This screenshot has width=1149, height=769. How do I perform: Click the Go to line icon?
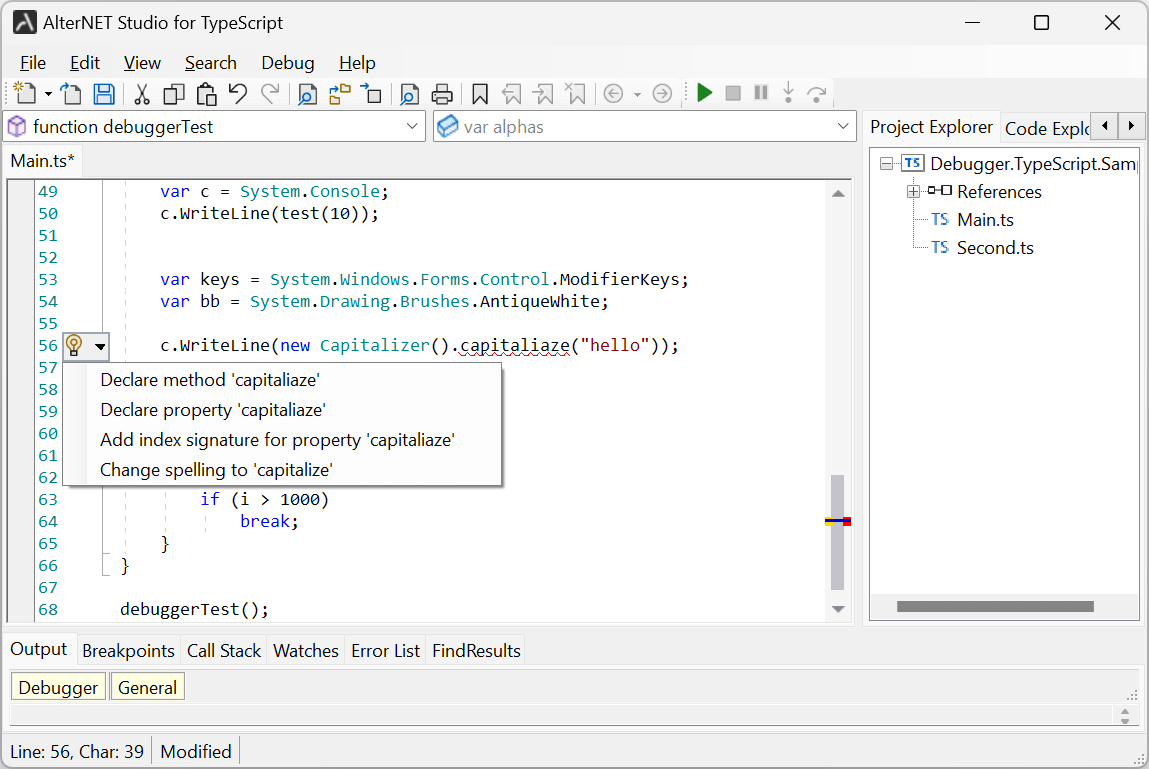click(372, 94)
